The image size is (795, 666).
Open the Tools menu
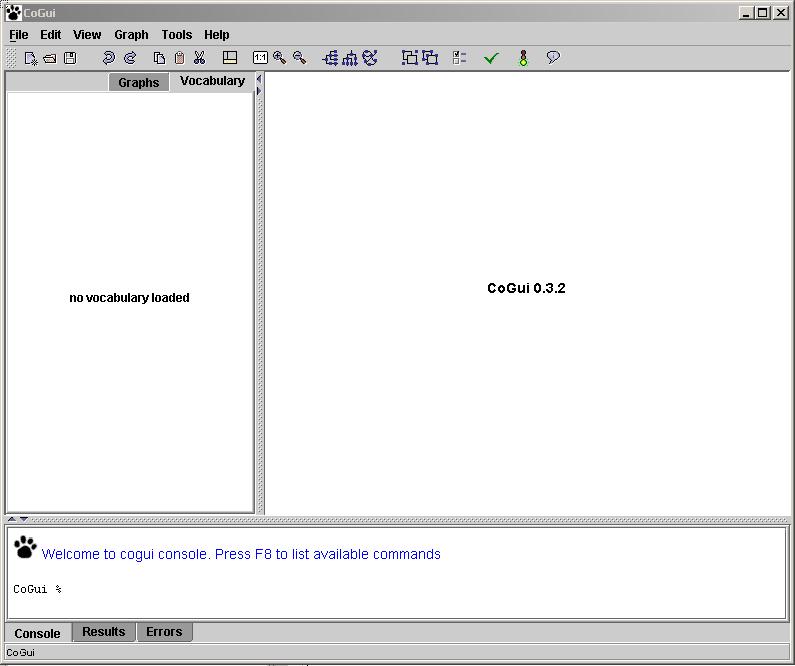tap(177, 35)
